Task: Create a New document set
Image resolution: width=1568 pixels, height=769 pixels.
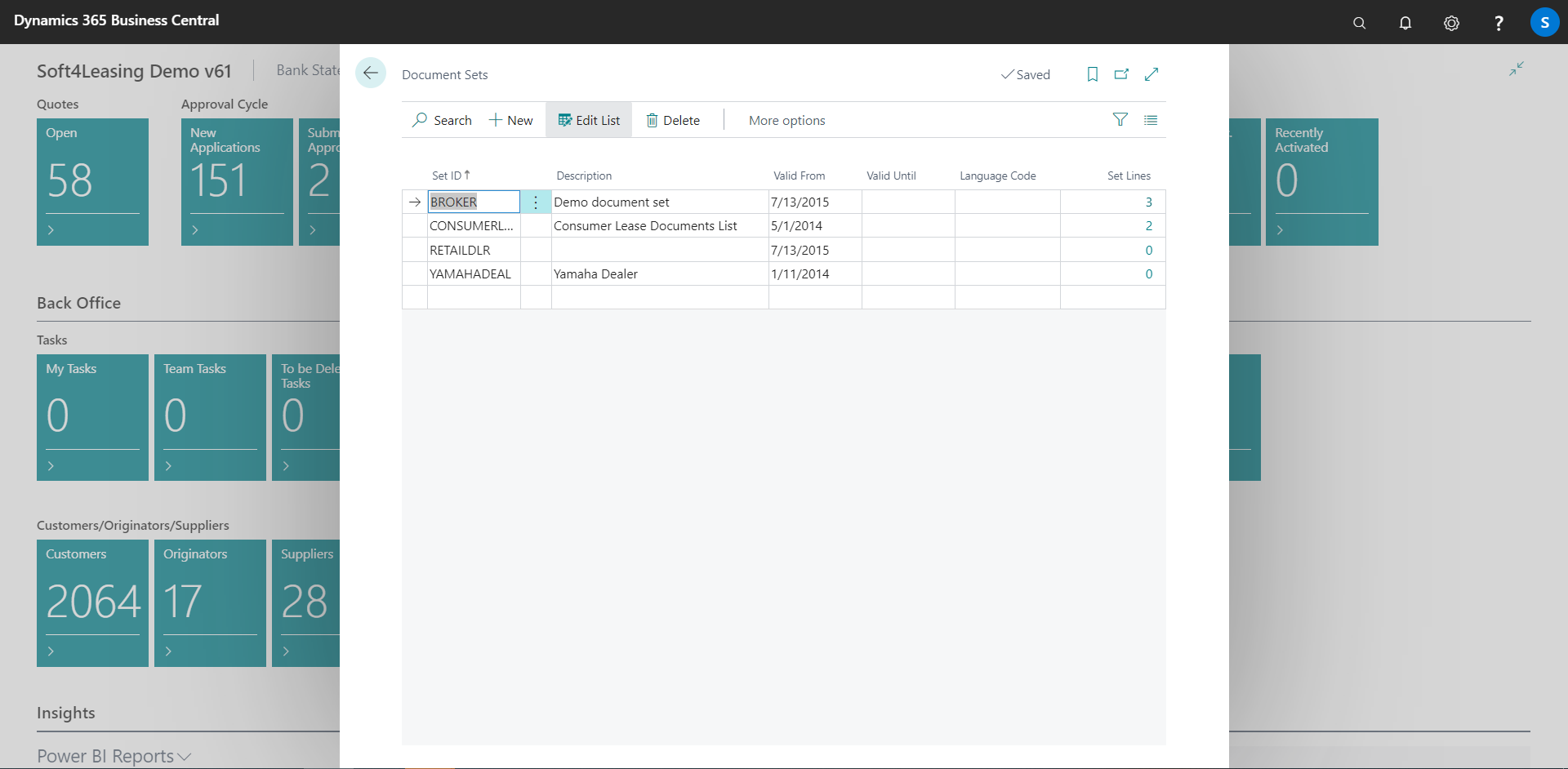Action: click(510, 120)
